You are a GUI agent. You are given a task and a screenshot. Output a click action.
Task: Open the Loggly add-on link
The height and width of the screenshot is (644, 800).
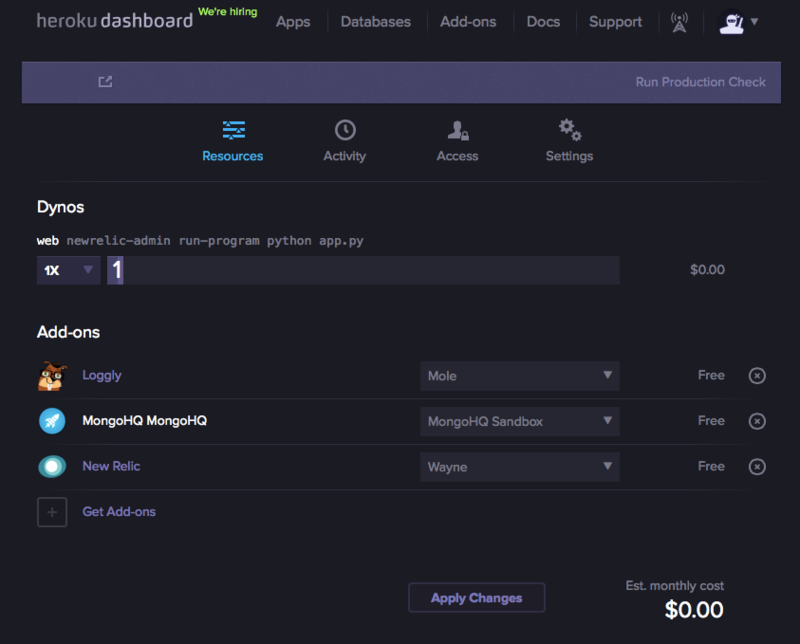click(102, 376)
